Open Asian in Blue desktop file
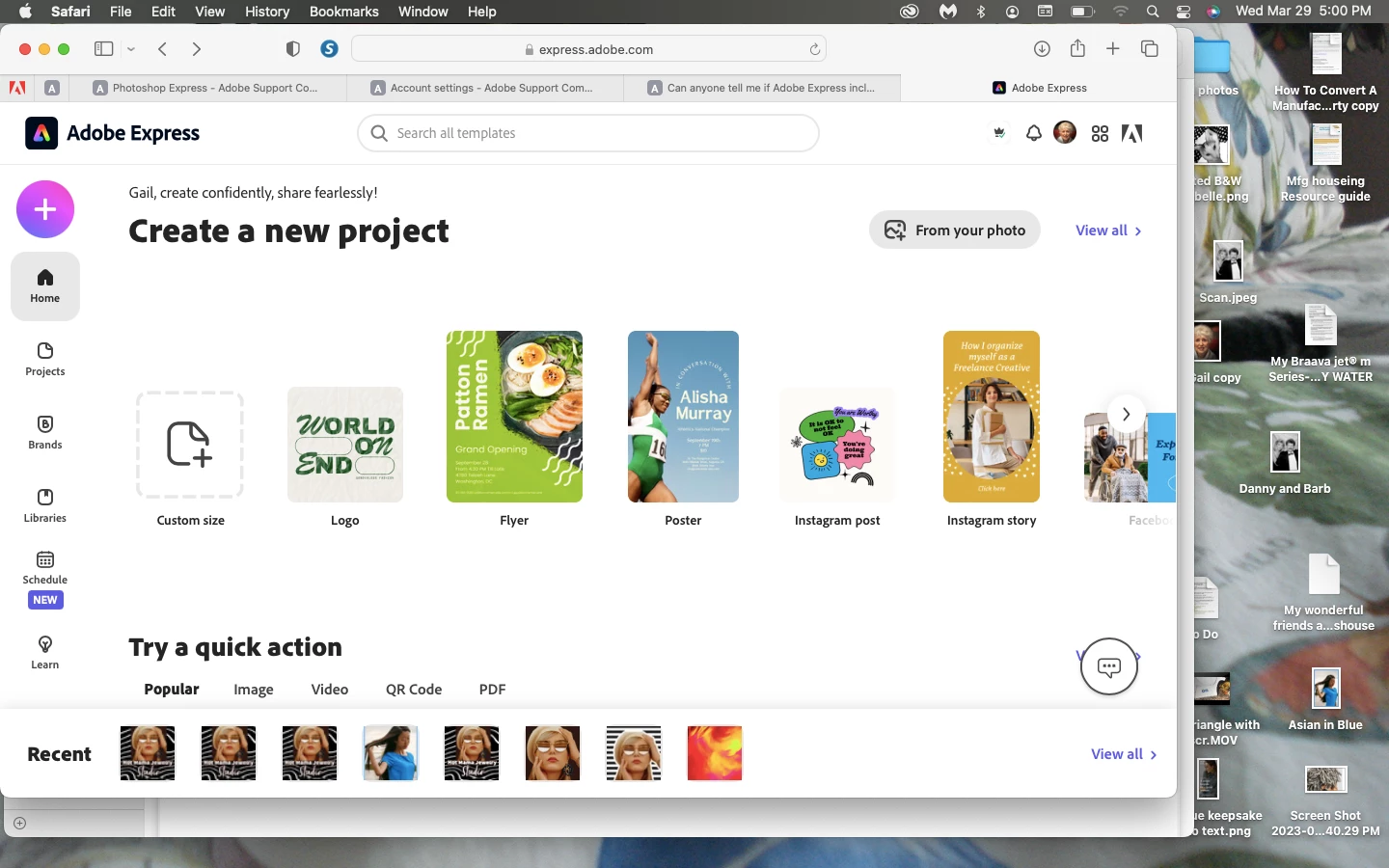The width and height of the screenshot is (1389, 868). (x=1326, y=699)
